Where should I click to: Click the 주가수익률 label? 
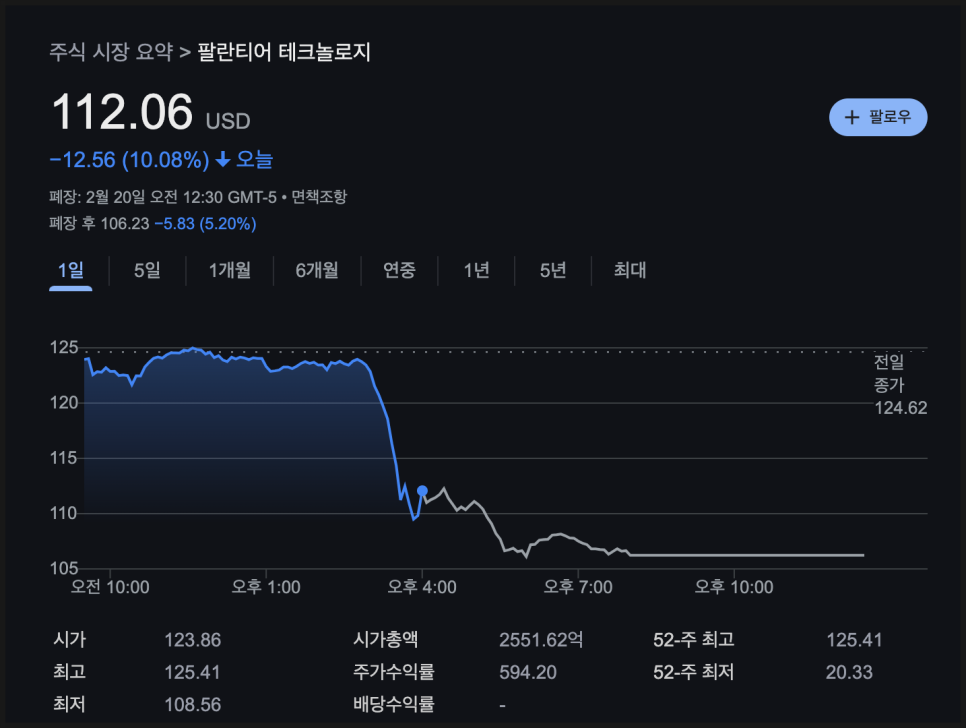tap(394, 671)
